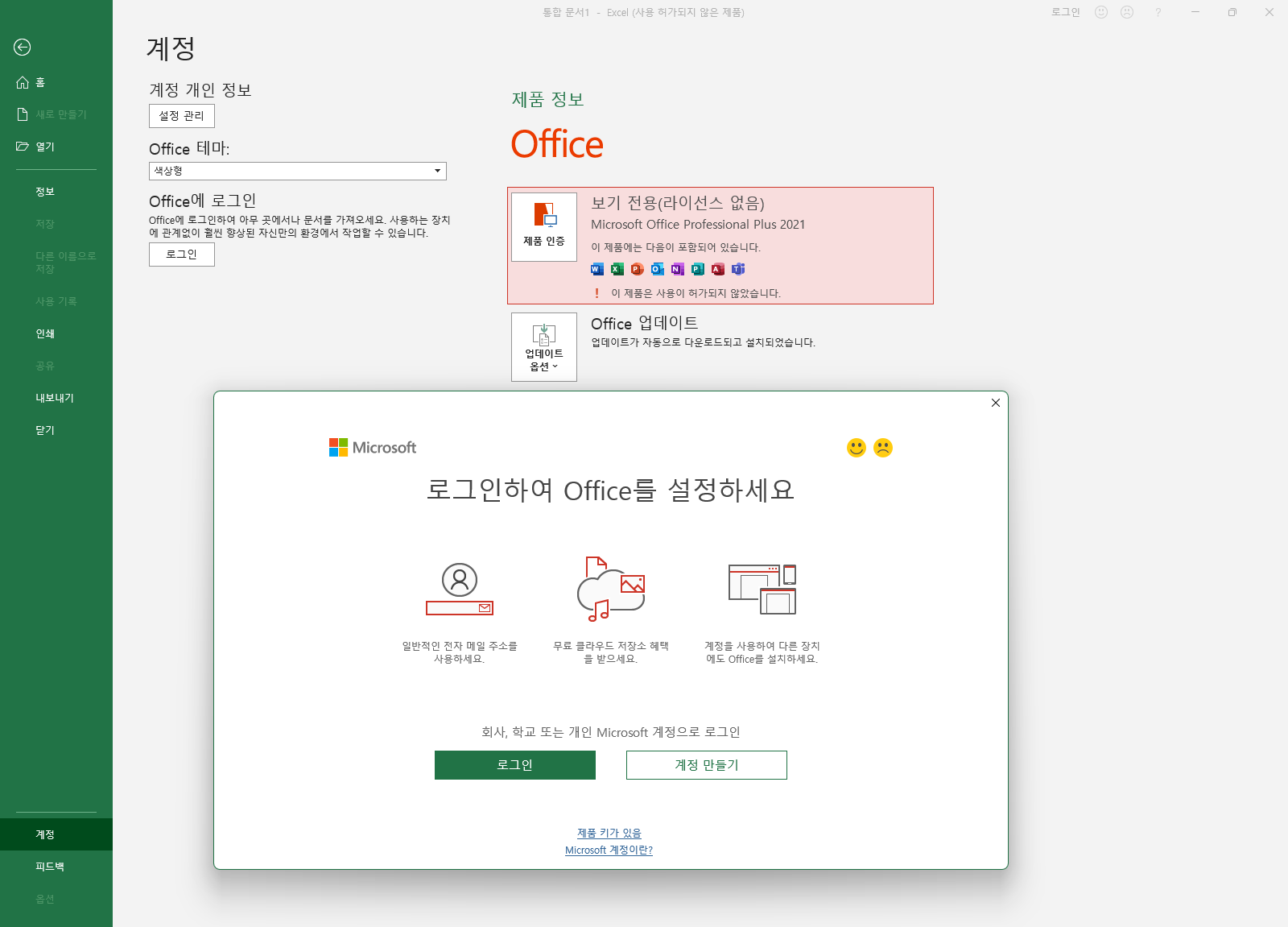Image resolution: width=1288 pixels, height=927 pixels.
Task: Click the 'Office 업데이트' heading
Action: [x=645, y=323]
